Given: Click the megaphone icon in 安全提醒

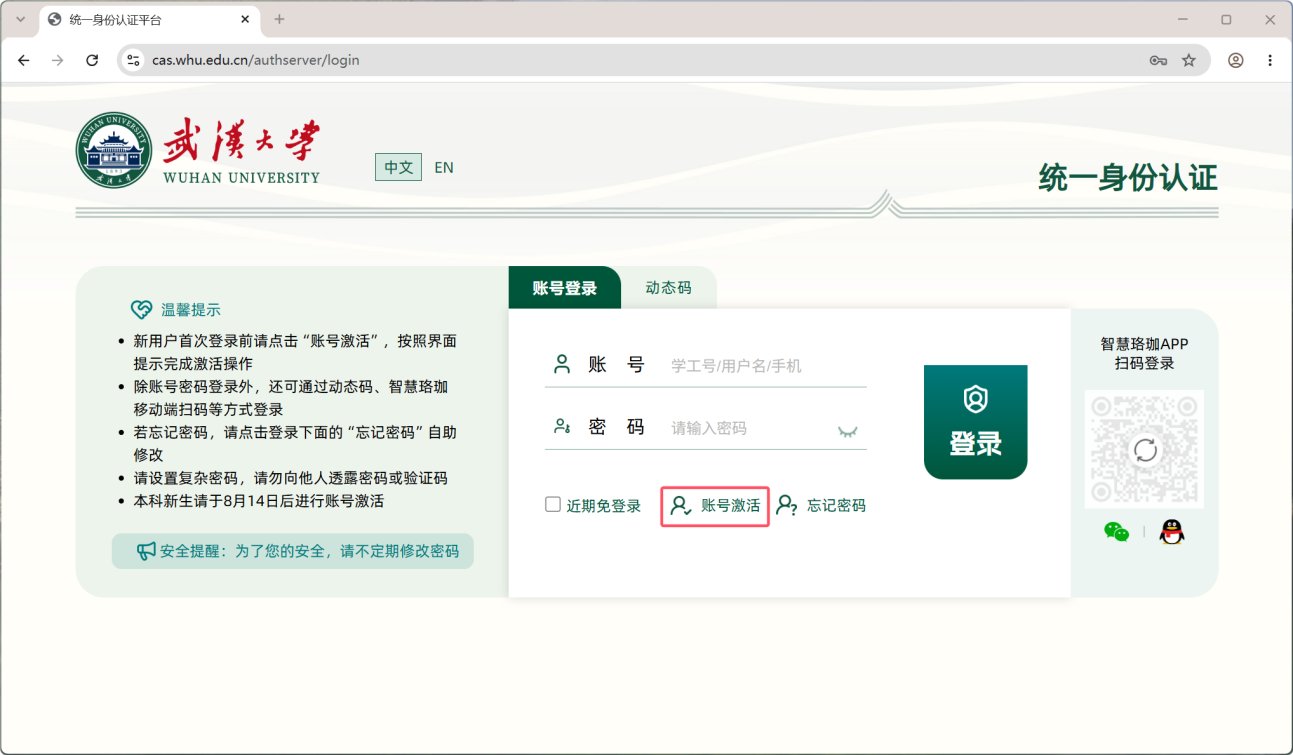Looking at the screenshot, I should [x=146, y=551].
